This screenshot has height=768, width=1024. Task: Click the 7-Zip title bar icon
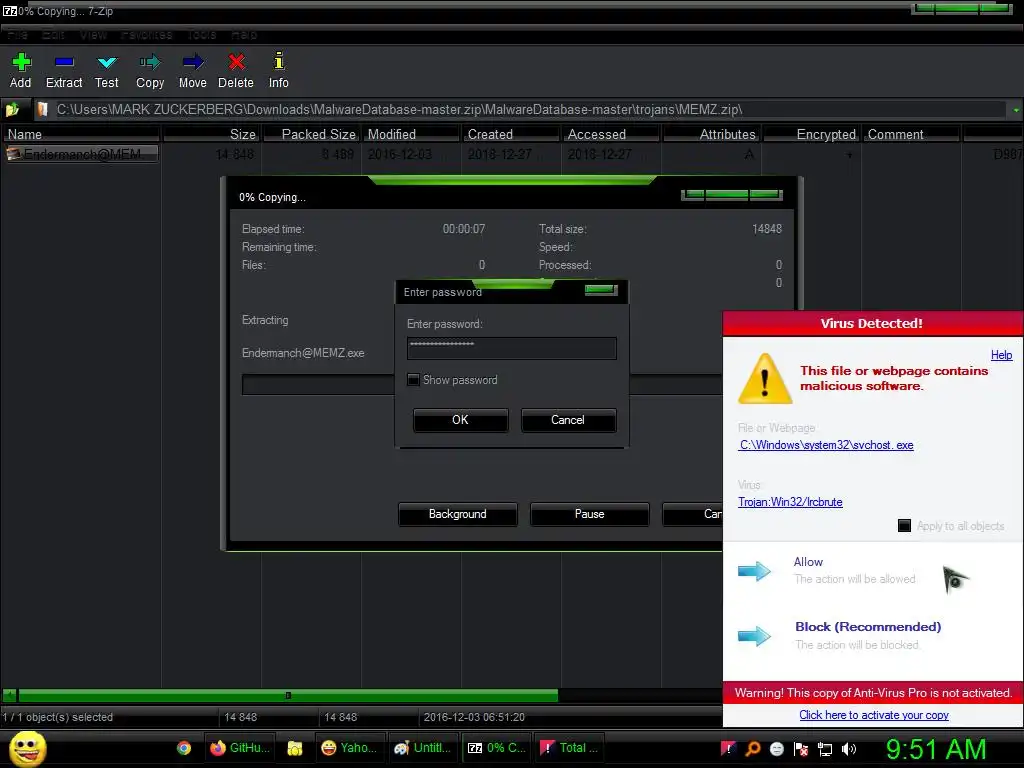[9, 11]
